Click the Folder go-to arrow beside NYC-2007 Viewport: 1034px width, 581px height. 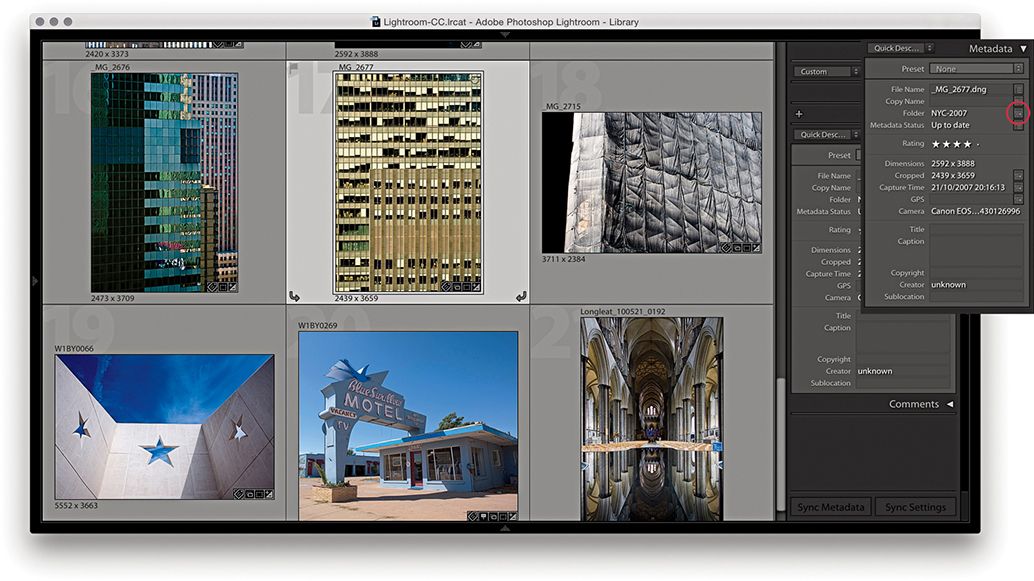tap(1018, 113)
